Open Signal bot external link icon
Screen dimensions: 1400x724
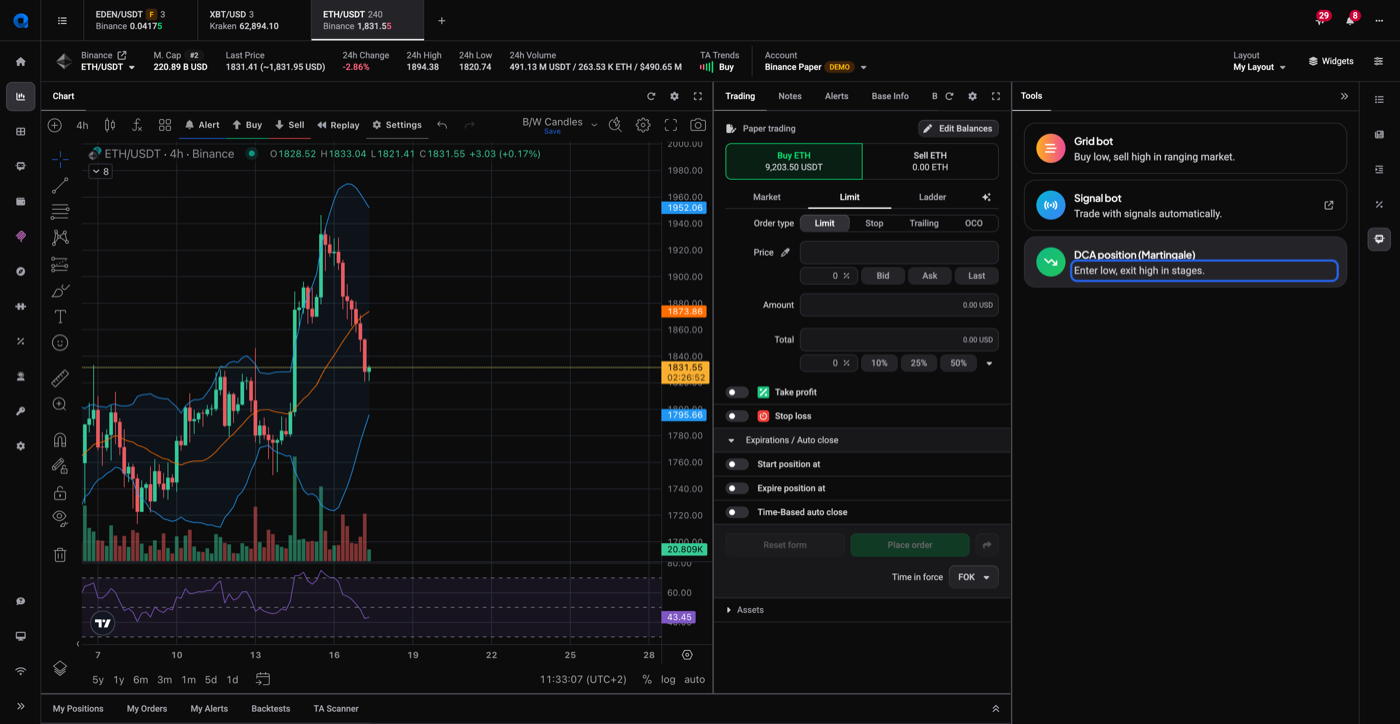1329,205
